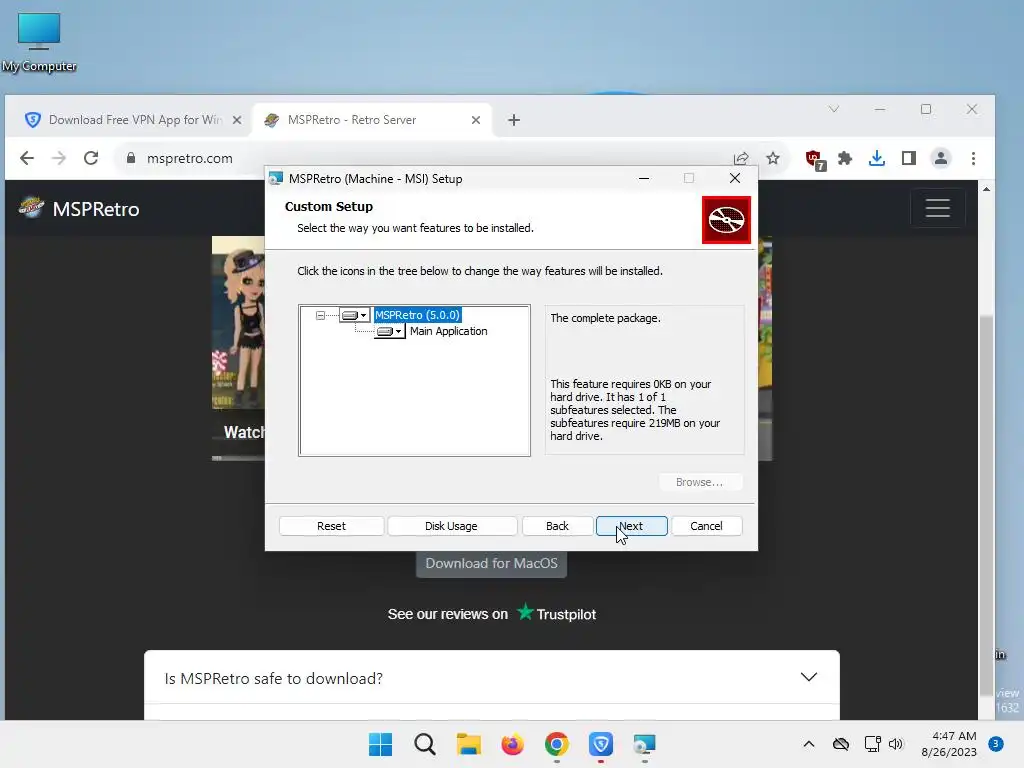Open the VPN shield app in taskbar
The height and width of the screenshot is (768, 1024).
[x=600, y=744]
